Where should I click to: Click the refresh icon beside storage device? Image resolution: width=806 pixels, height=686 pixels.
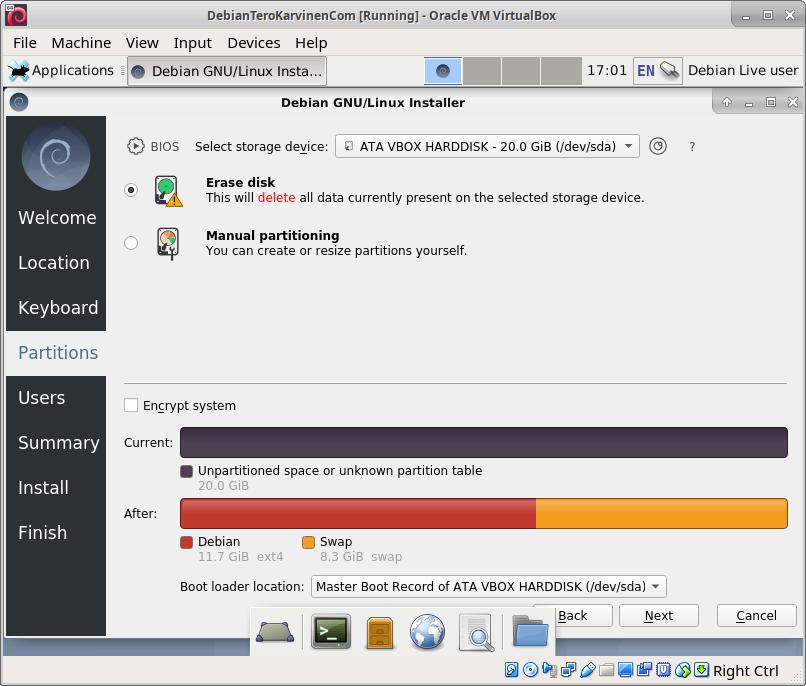pyautogui.click(x=658, y=146)
